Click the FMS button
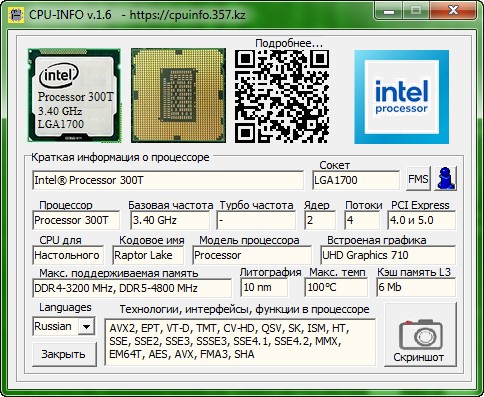The height and width of the screenshot is (397, 484). point(418,179)
